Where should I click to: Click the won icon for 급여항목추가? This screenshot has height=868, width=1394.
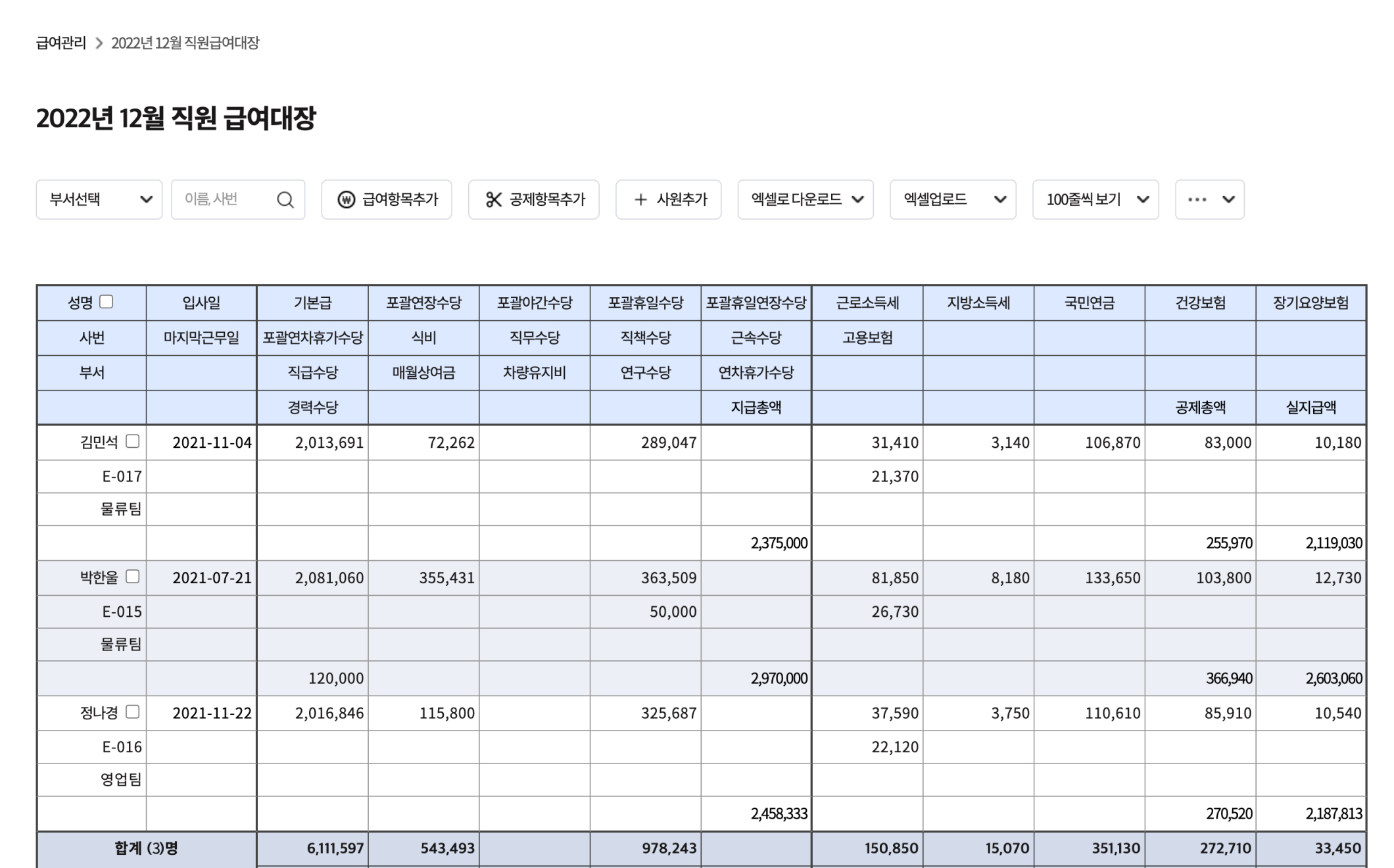coord(346,200)
